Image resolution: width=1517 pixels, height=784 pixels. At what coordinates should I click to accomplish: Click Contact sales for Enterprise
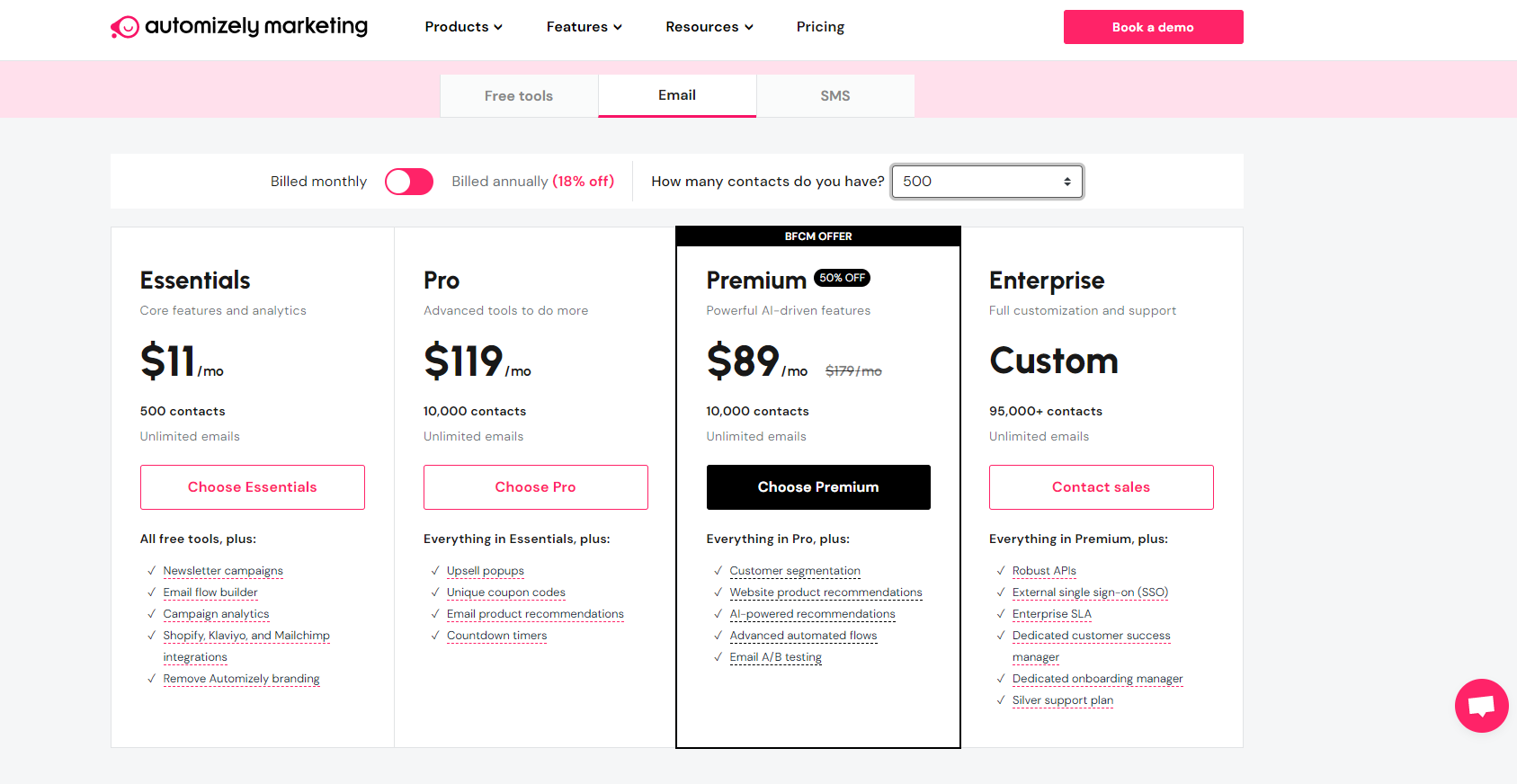[x=1101, y=487]
